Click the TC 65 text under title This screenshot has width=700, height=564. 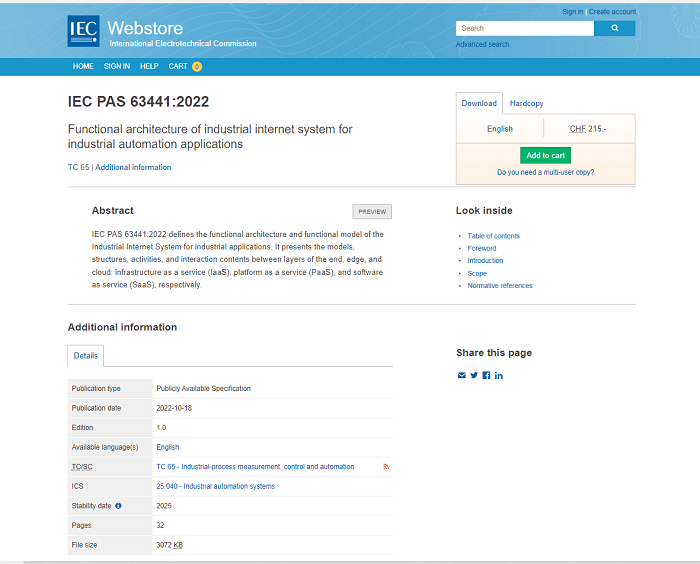tap(79, 167)
